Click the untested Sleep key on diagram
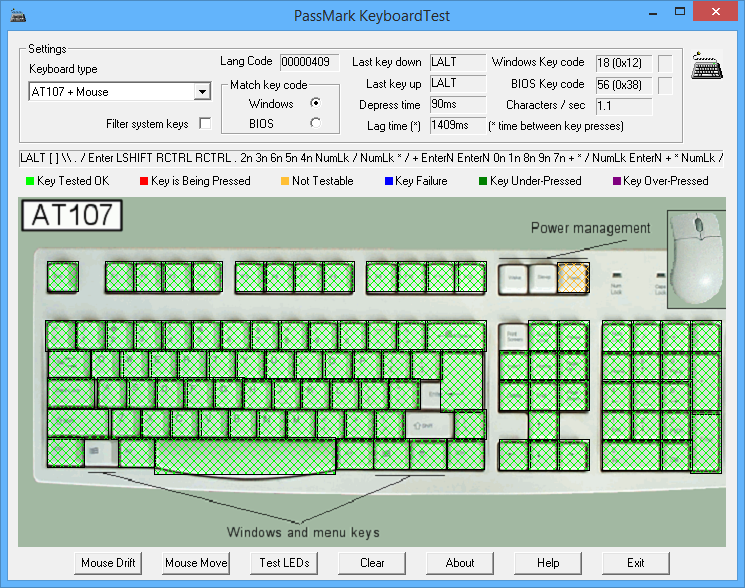745x588 pixels. [x=543, y=278]
